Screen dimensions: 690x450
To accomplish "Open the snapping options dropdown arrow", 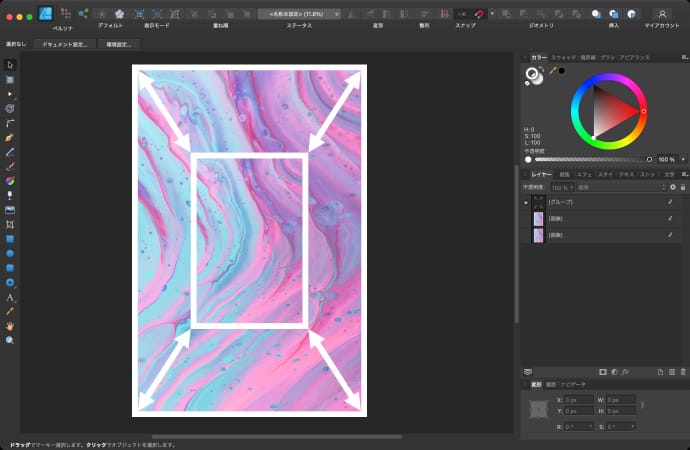I will click(x=492, y=14).
